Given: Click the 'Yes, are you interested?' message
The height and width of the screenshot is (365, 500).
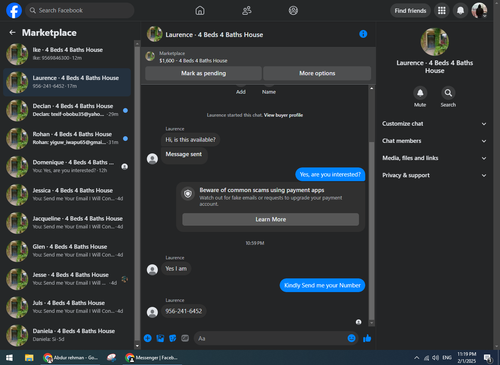Looking at the screenshot, I should tap(330, 174).
